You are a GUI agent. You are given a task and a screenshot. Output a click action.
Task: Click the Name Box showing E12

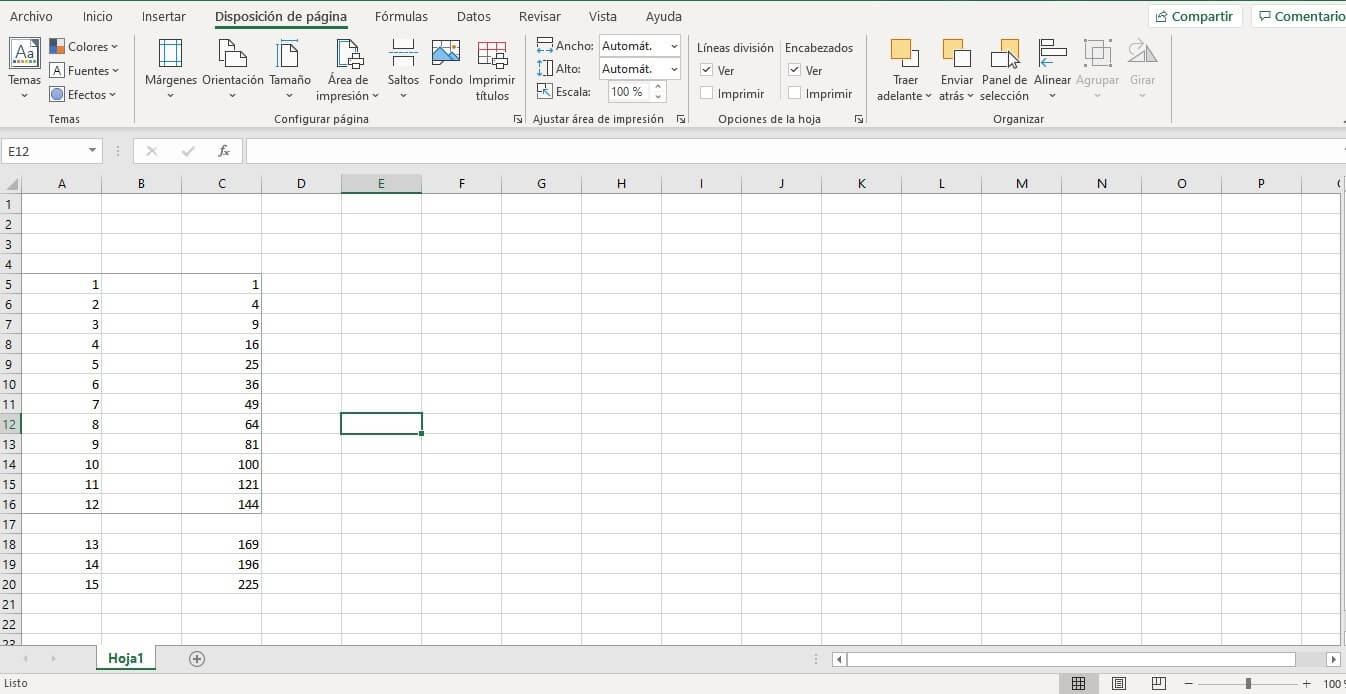[x=44, y=151]
